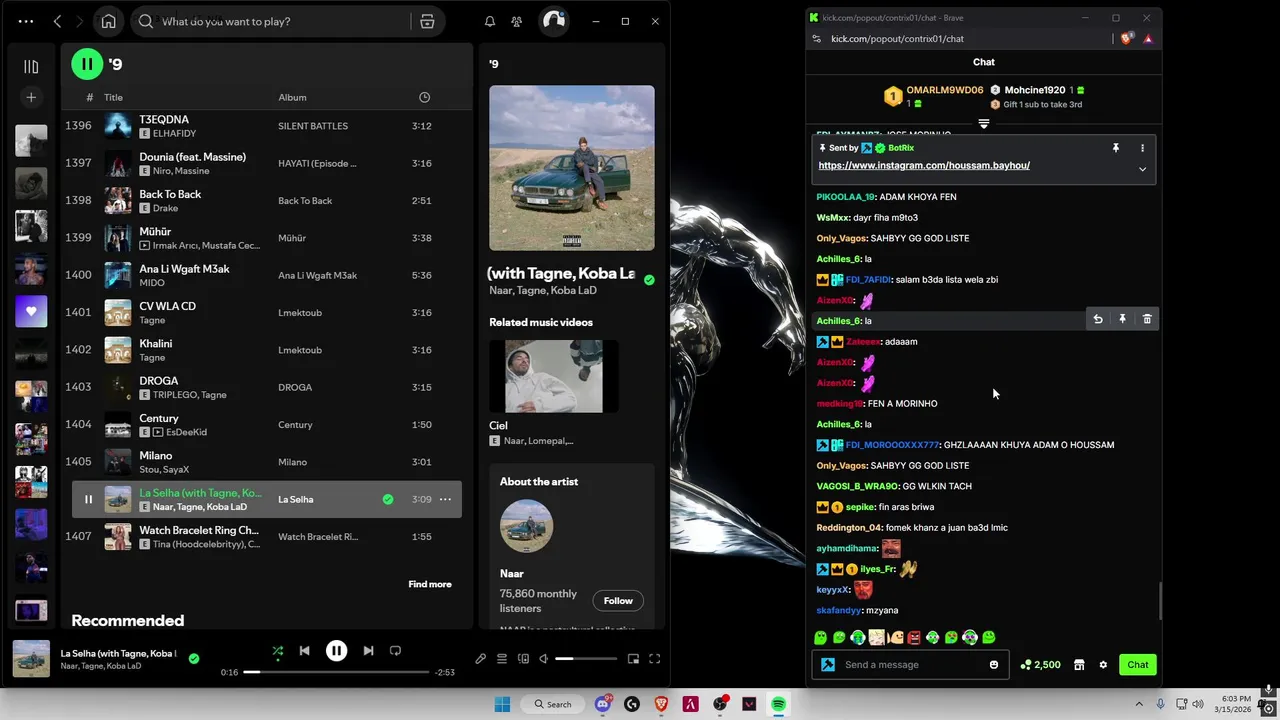Image resolution: width=1280 pixels, height=720 pixels.
Task: Open the Instagram link in pinned chat message
Action: [924, 165]
